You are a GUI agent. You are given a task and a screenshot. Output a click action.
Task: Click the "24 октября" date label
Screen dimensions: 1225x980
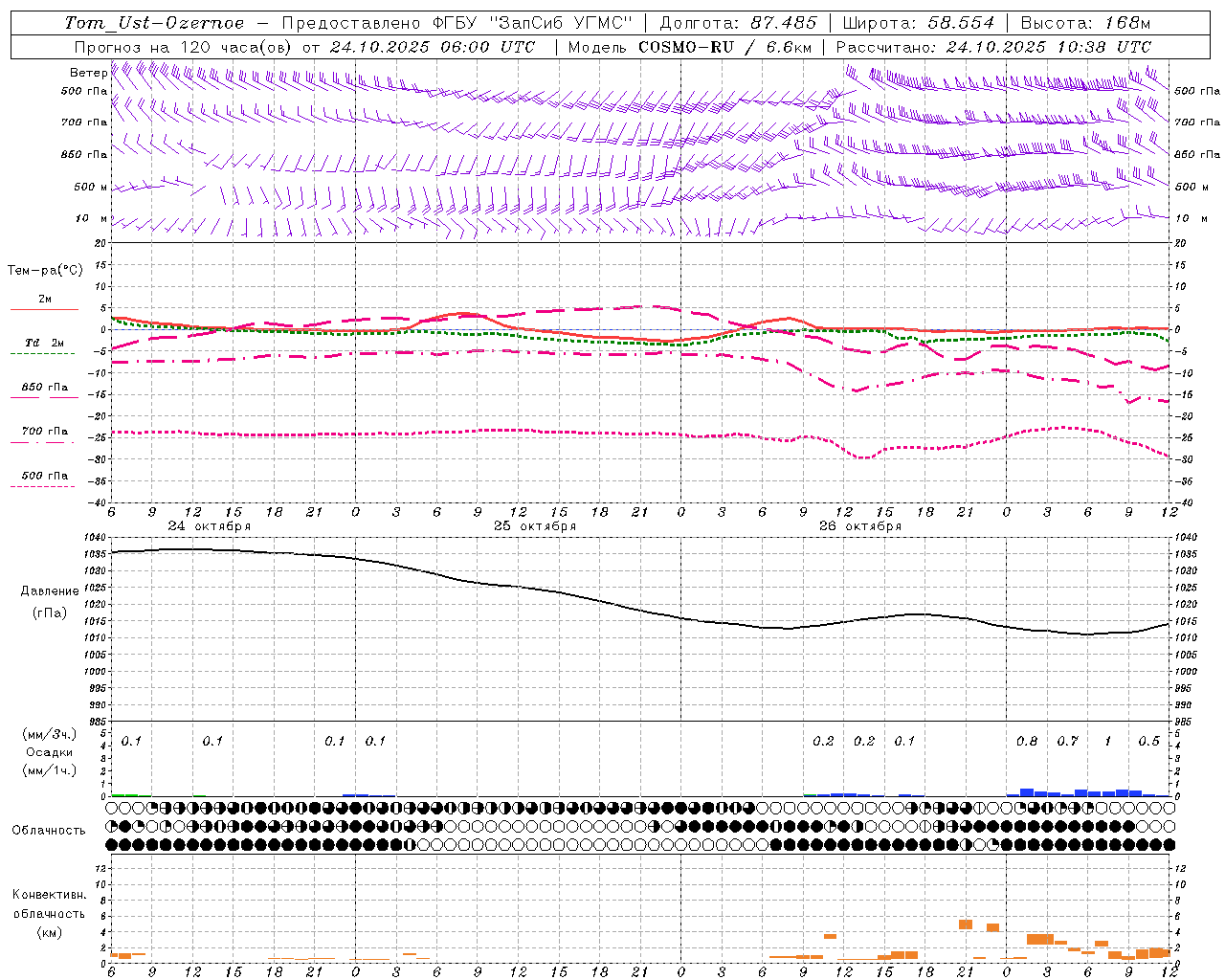pyautogui.click(x=210, y=526)
